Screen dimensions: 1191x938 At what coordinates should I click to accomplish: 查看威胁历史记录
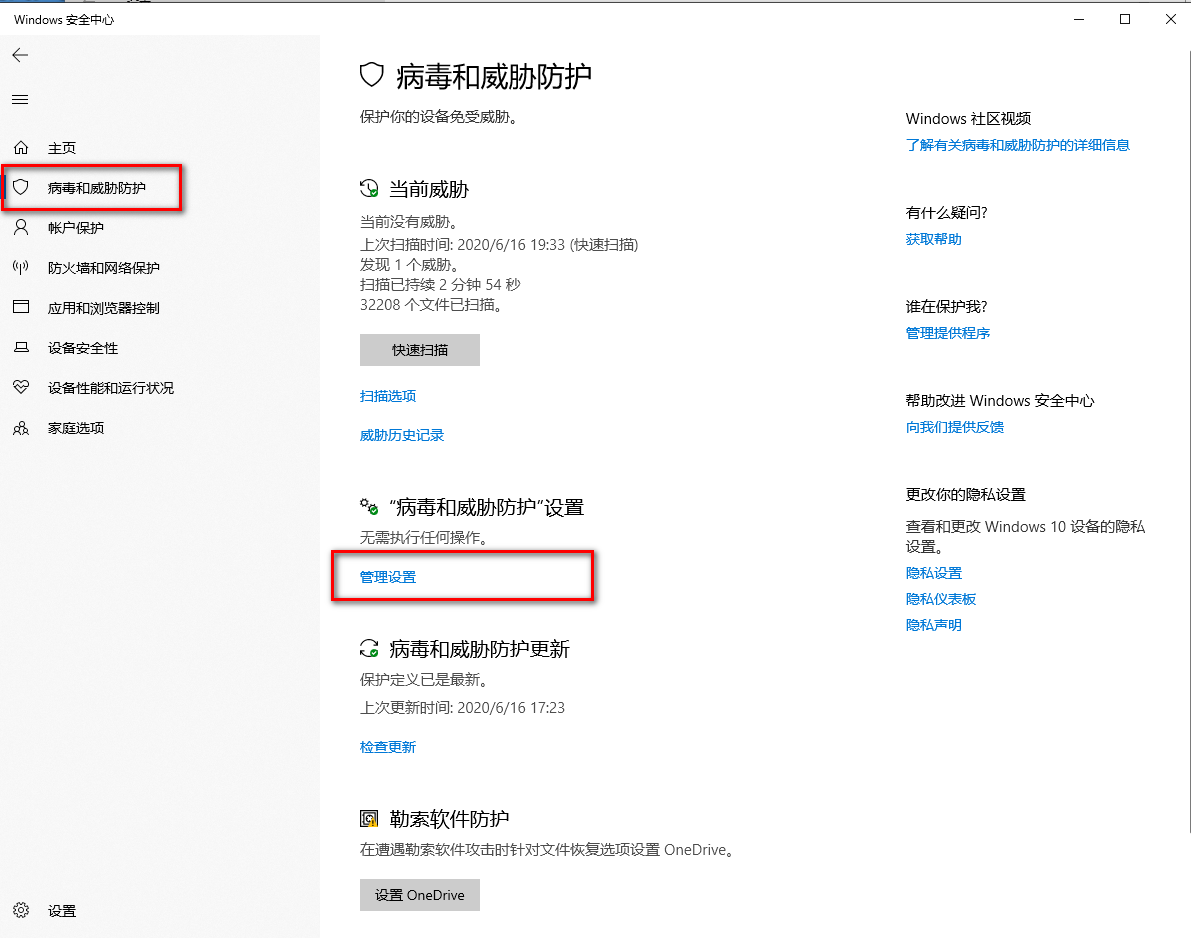coord(402,435)
